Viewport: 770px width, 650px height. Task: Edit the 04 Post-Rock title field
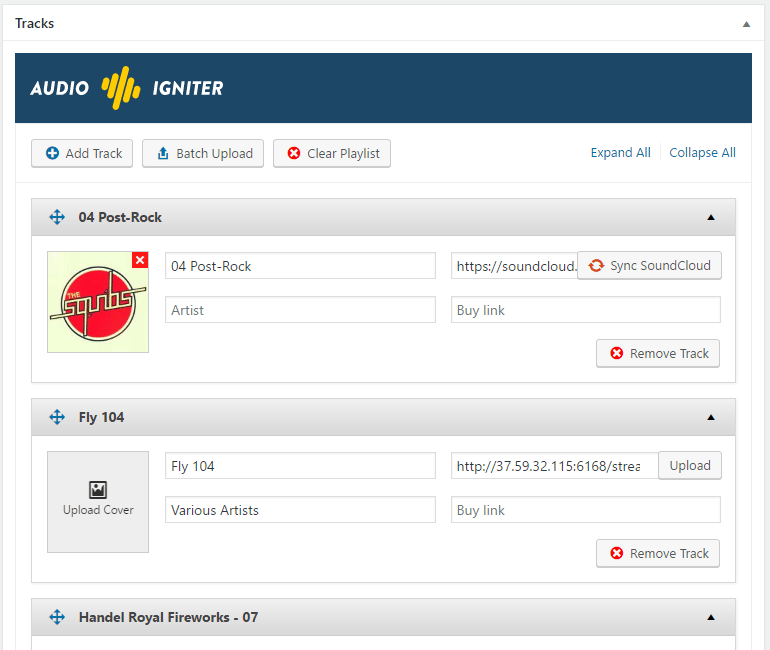[300, 266]
